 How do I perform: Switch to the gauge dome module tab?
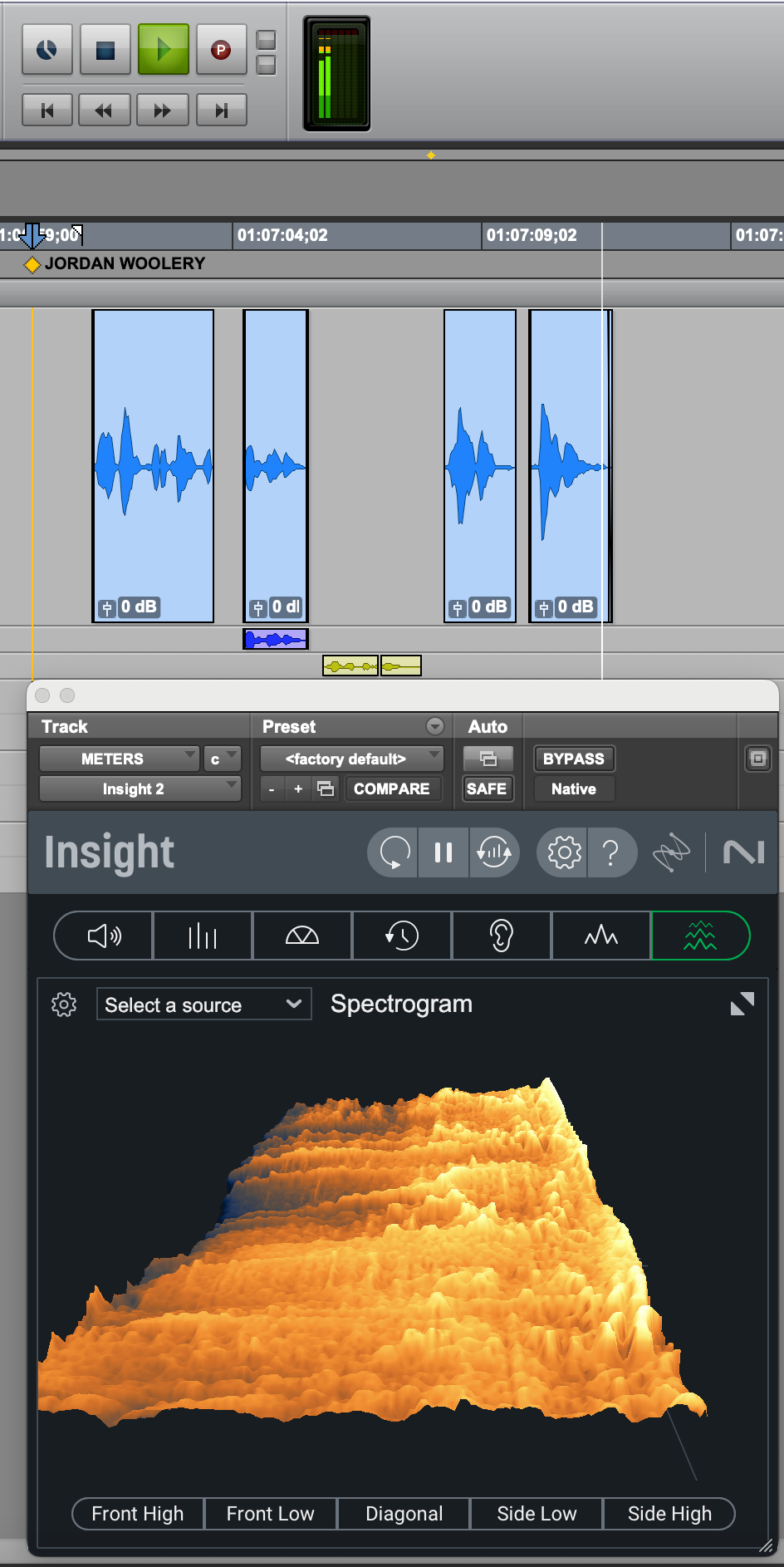[x=302, y=936]
